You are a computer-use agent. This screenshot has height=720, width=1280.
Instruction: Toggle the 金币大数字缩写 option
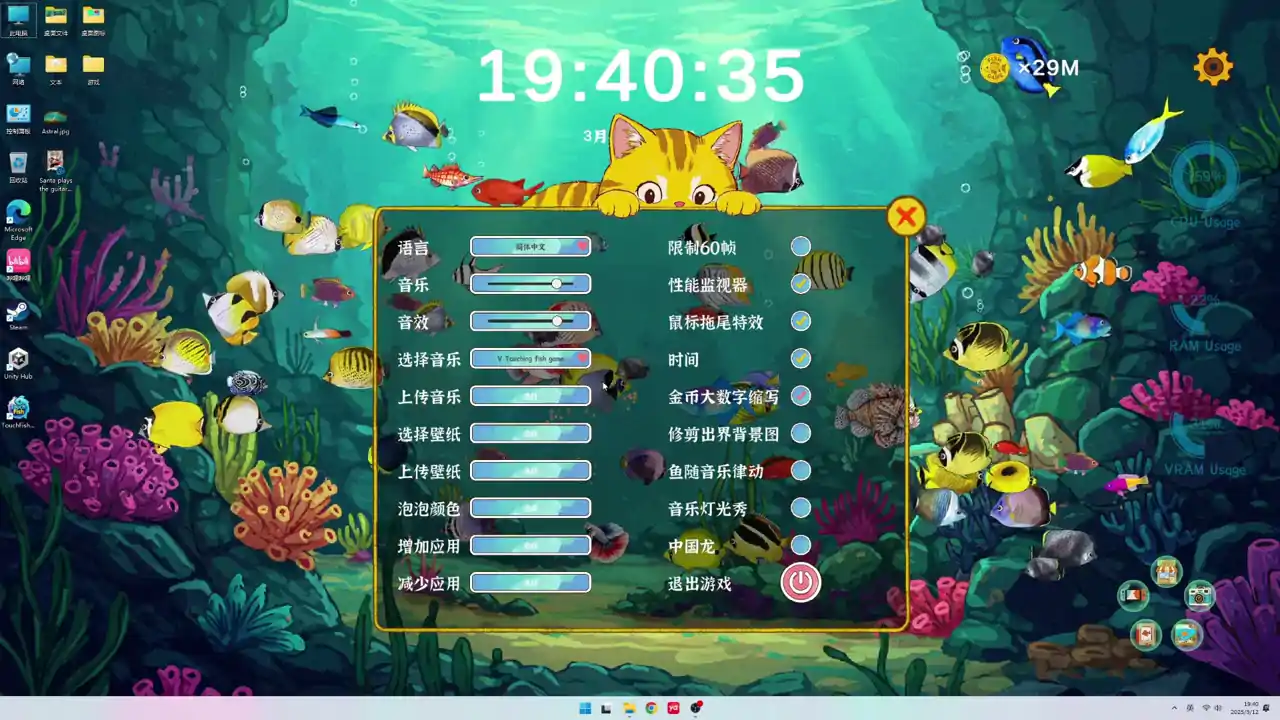800,396
